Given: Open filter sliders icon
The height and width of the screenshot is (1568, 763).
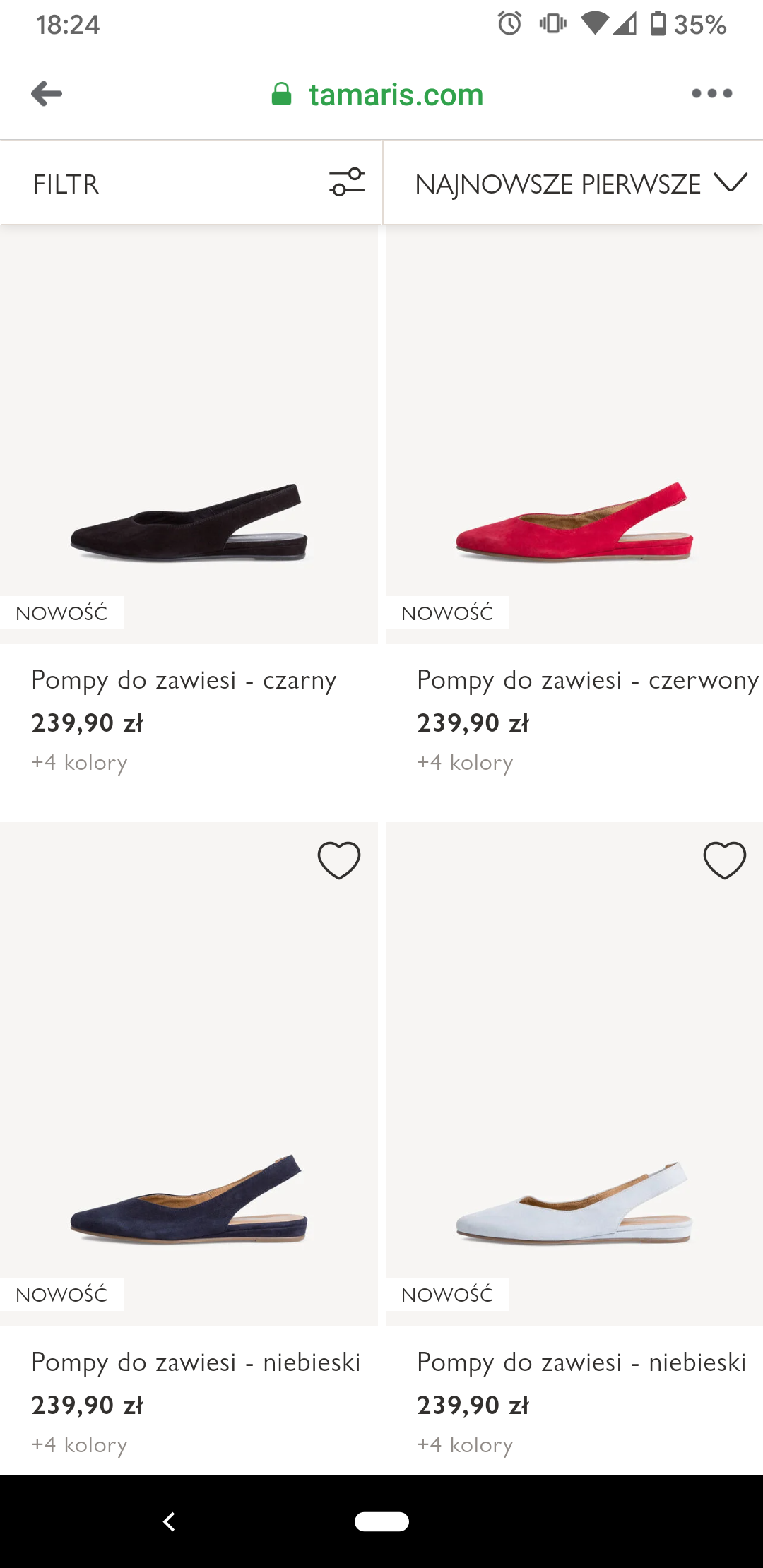Looking at the screenshot, I should tap(347, 182).
